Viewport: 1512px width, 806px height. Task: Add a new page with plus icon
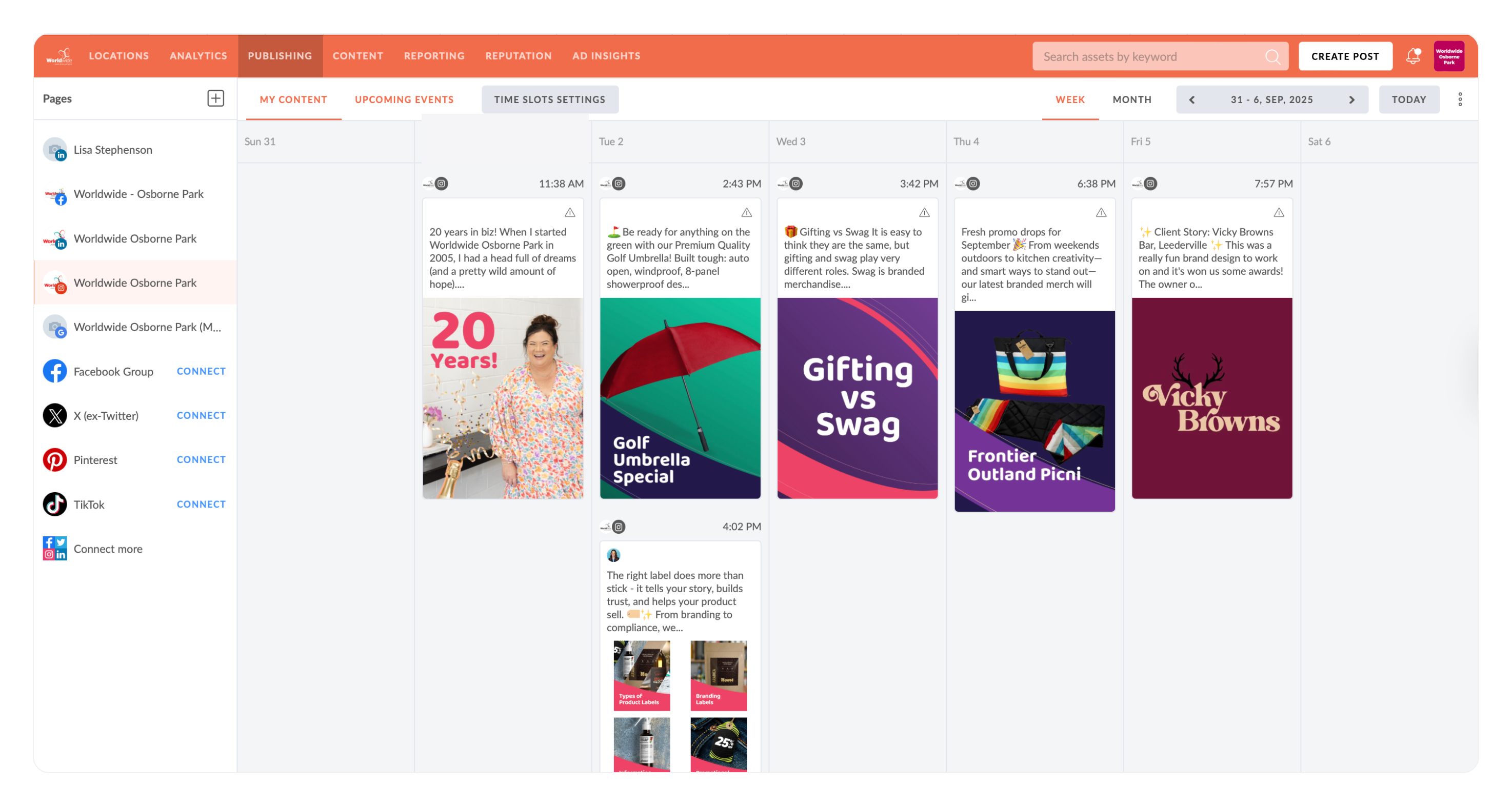pyautogui.click(x=215, y=98)
